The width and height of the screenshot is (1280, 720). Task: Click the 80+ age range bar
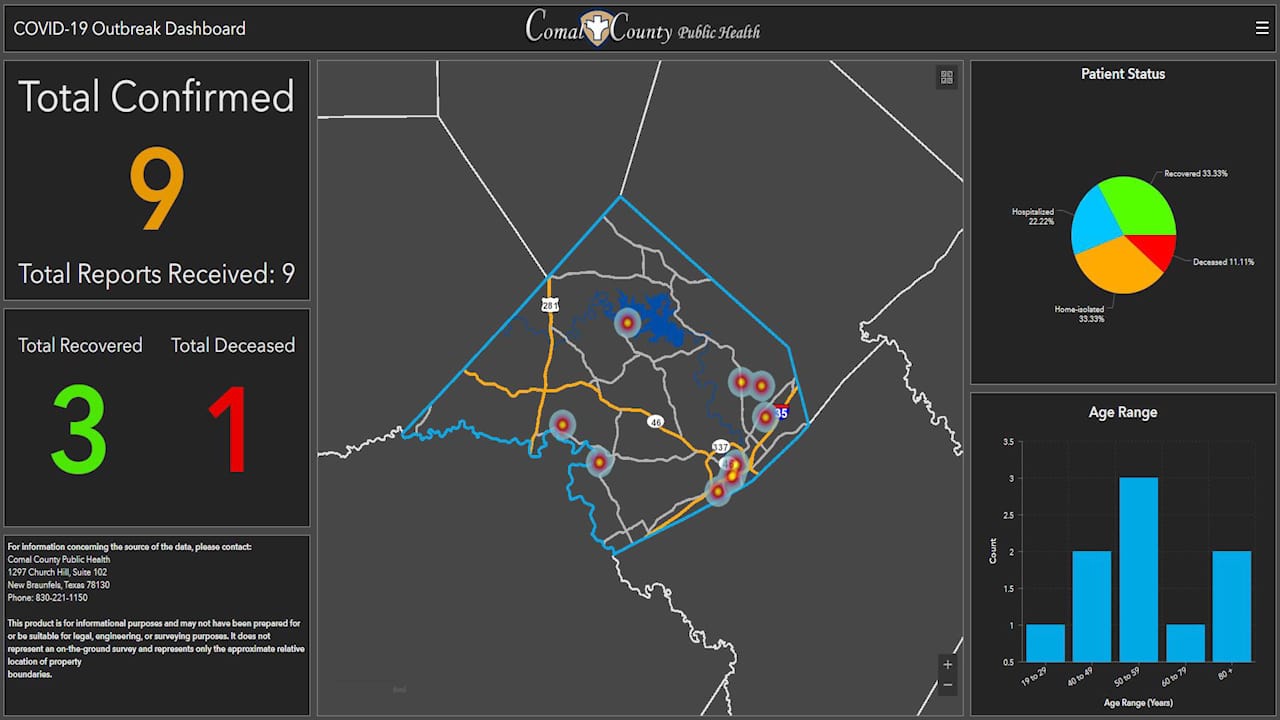pyautogui.click(x=1232, y=606)
